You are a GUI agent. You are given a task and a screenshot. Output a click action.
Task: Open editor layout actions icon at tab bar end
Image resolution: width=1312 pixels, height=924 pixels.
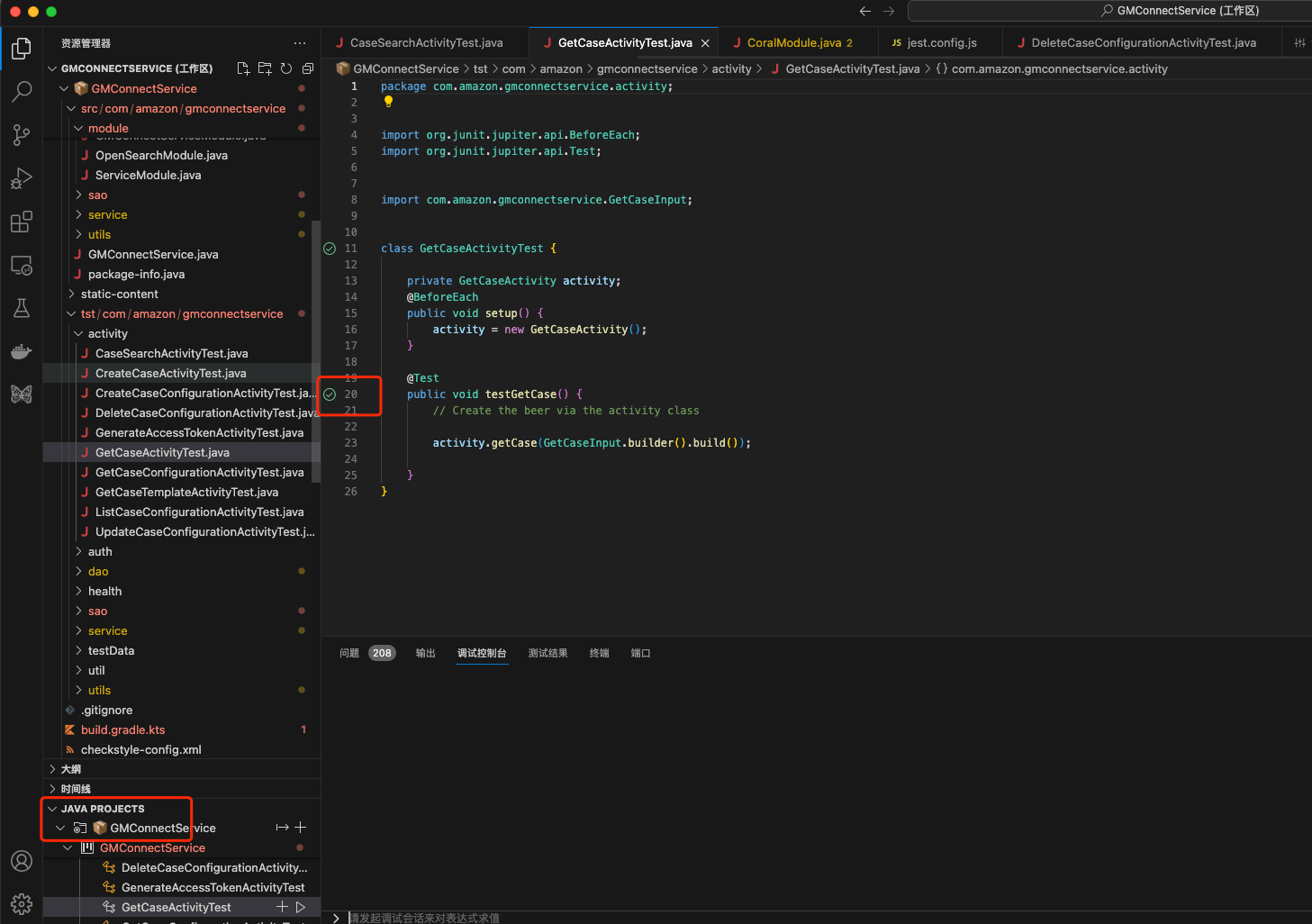(1299, 43)
